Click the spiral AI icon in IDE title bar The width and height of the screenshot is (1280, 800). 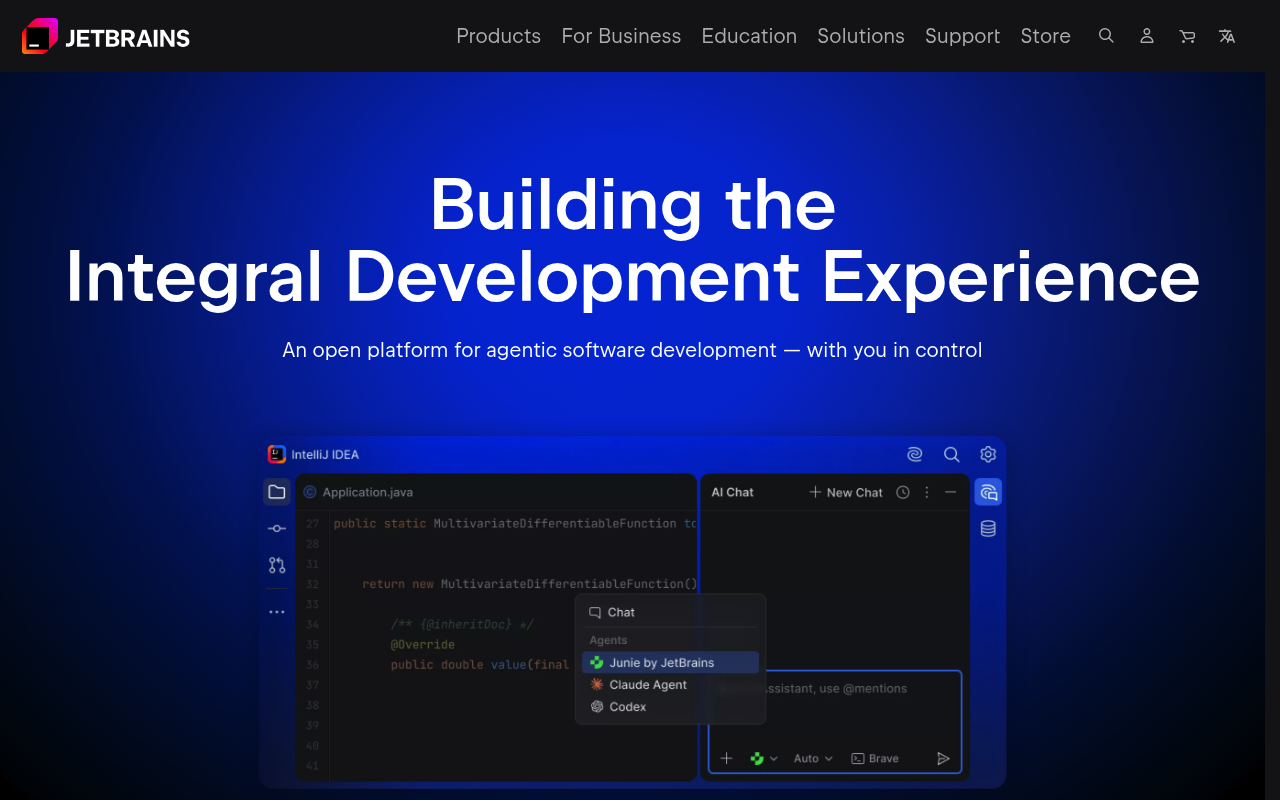coord(914,454)
